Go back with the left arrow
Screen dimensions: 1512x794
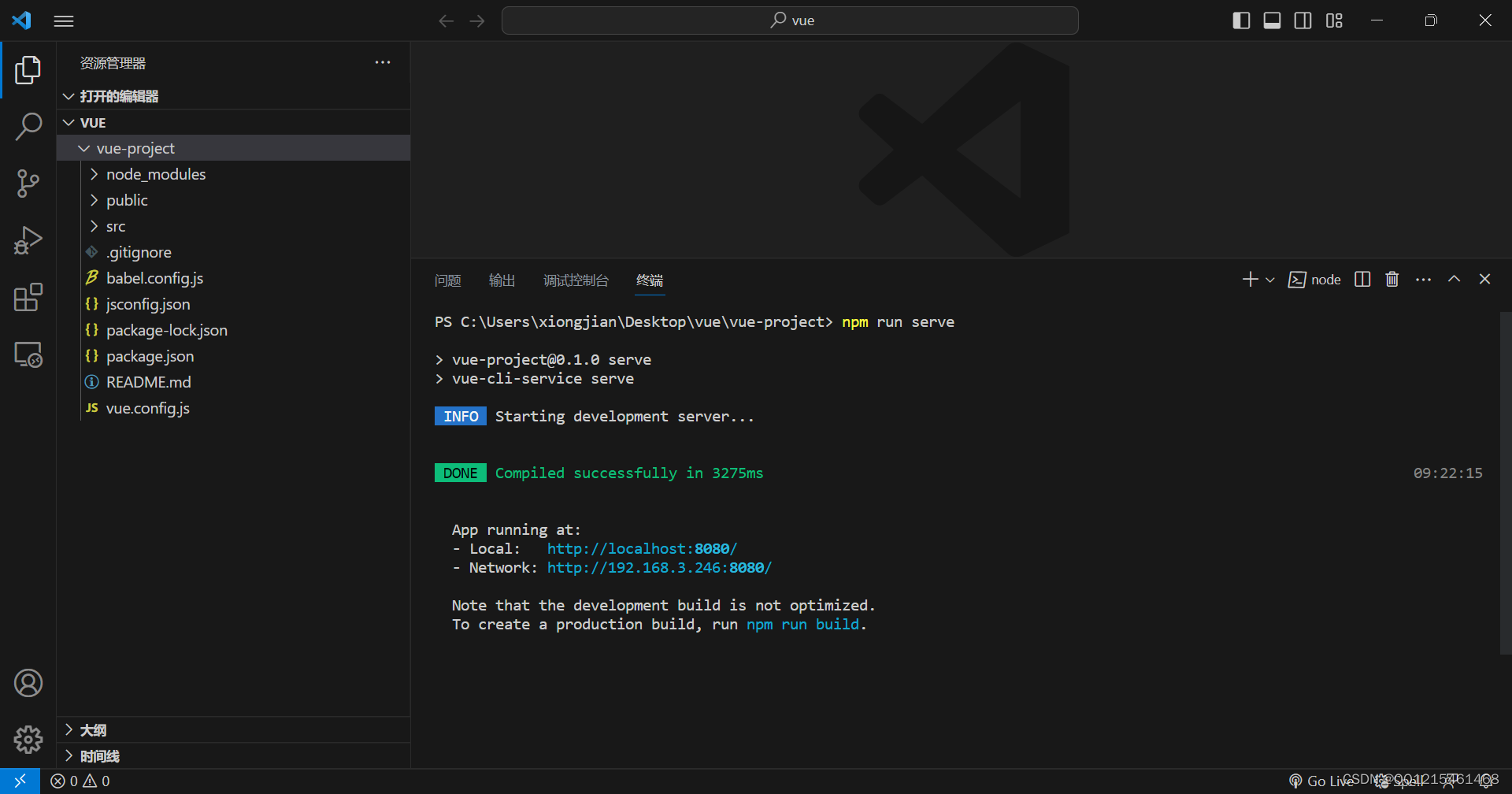(x=447, y=21)
